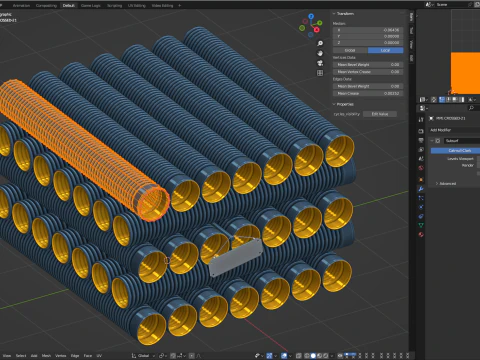This screenshot has width=480, height=360.
Task: Open the Properties editor type dropdown
Action: click(x=423, y=108)
